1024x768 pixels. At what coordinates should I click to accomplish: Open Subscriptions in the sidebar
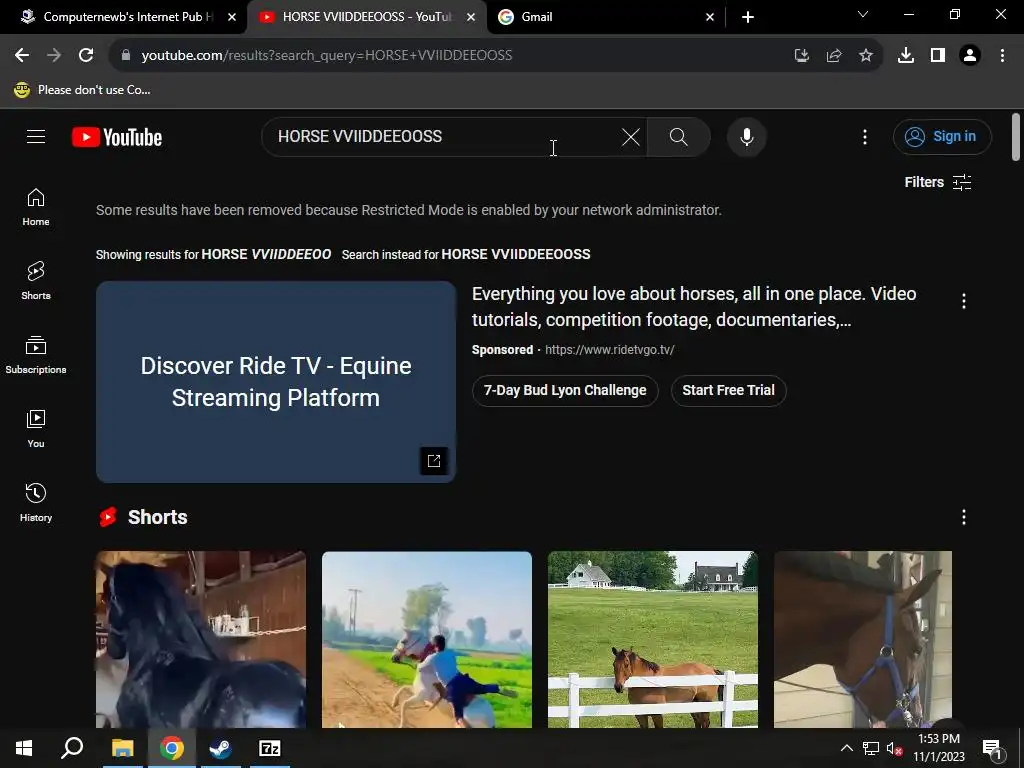(x=36, y=355)
